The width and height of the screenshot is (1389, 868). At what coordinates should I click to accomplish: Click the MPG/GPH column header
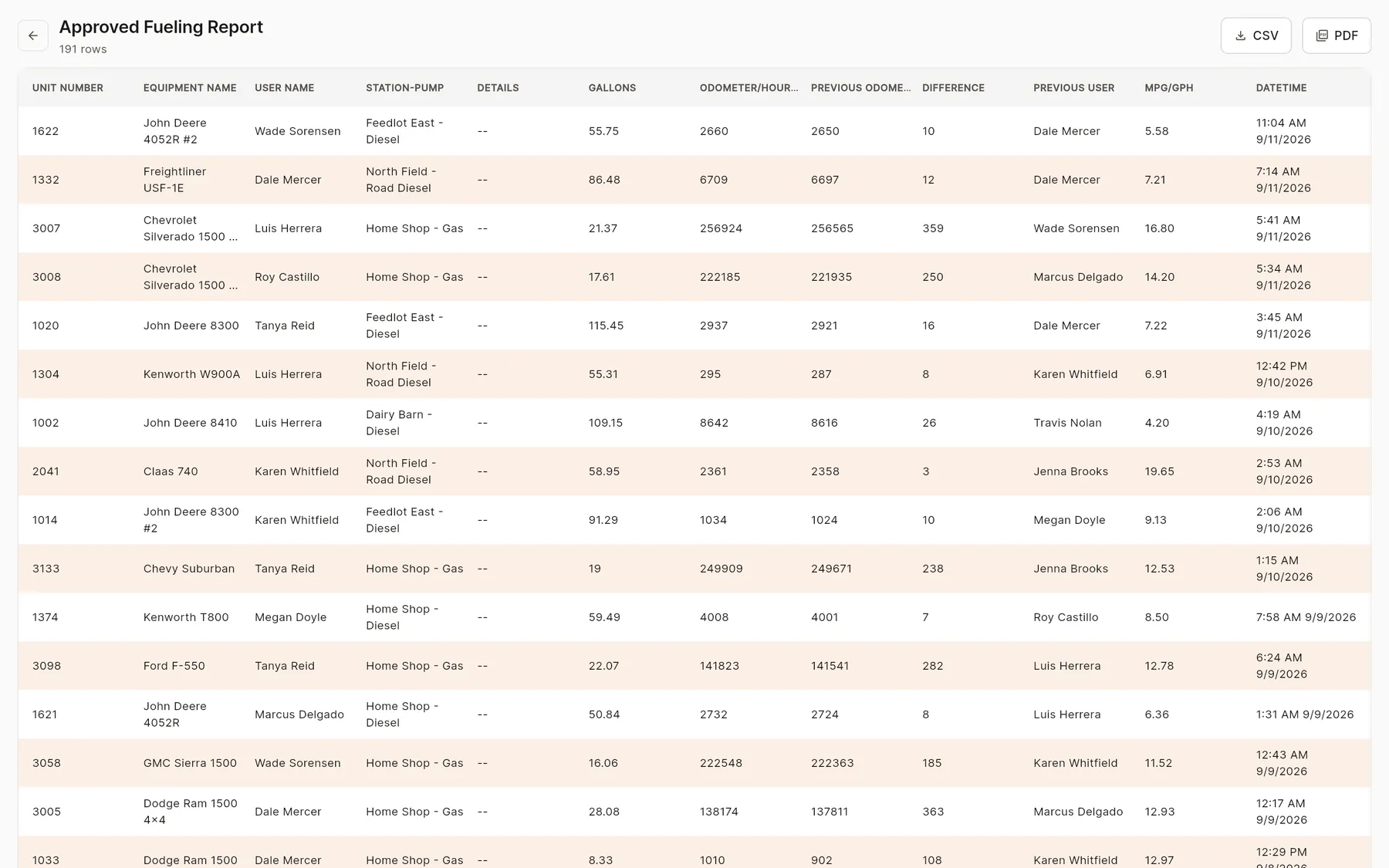(1168, 88)
